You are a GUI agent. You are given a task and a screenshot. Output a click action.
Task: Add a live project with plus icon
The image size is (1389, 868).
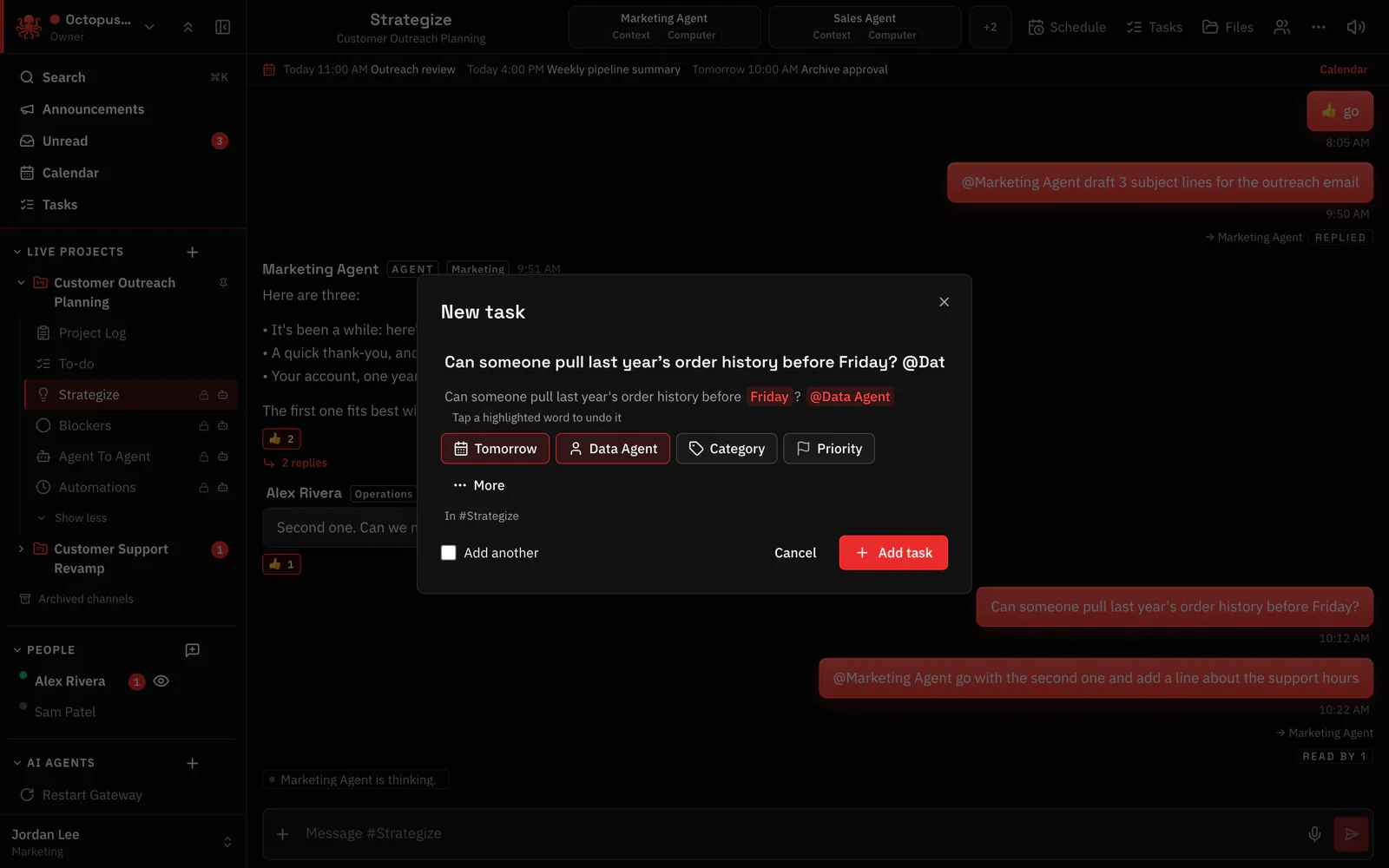click(193, 252)
